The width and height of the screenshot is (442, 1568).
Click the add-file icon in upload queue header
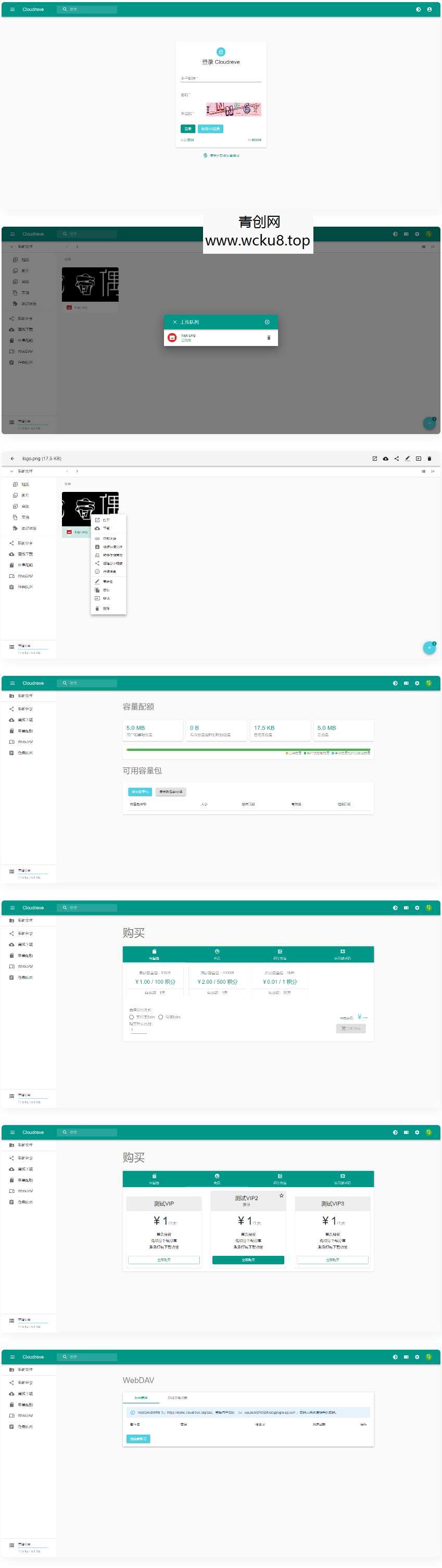(x=267, y=322)
